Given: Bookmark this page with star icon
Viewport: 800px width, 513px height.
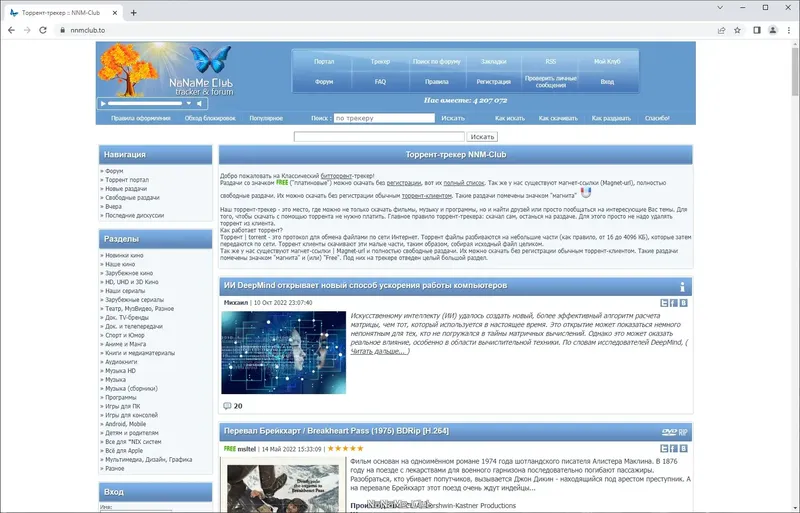Looking at the screenshot, I should pyautogui.click(x=737, y=30).
